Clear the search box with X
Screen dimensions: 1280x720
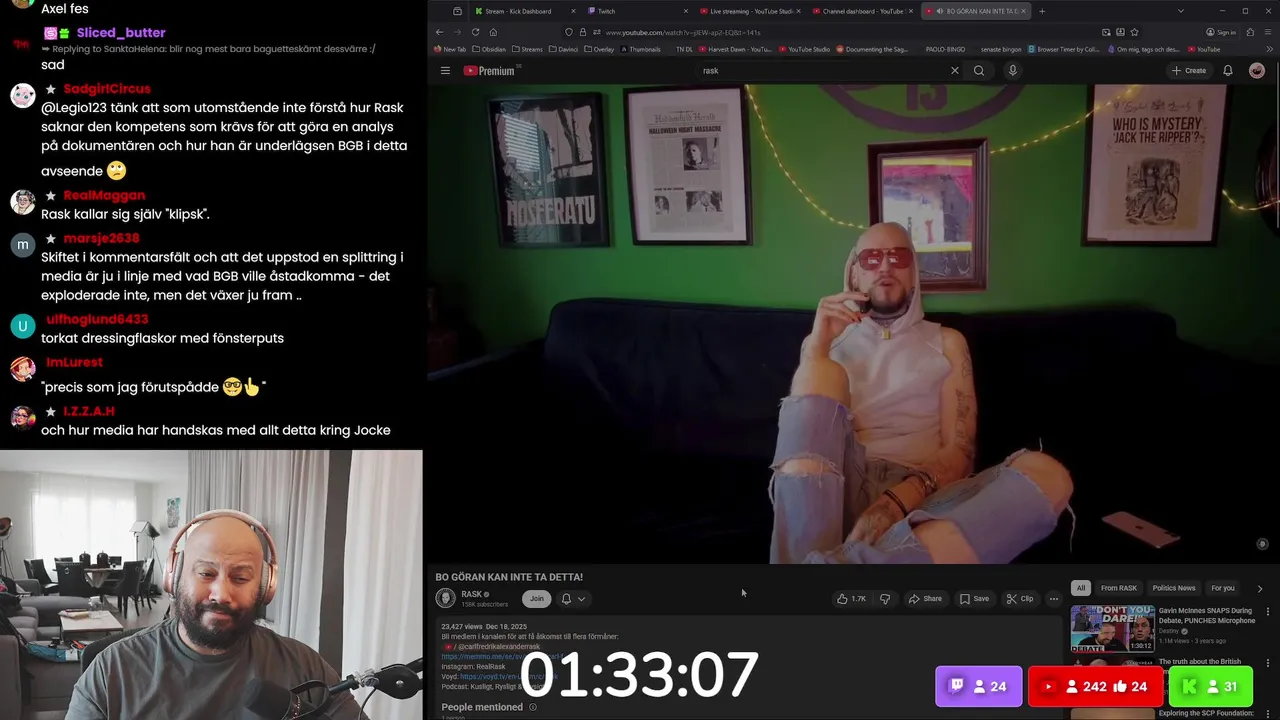coord(954,71)
